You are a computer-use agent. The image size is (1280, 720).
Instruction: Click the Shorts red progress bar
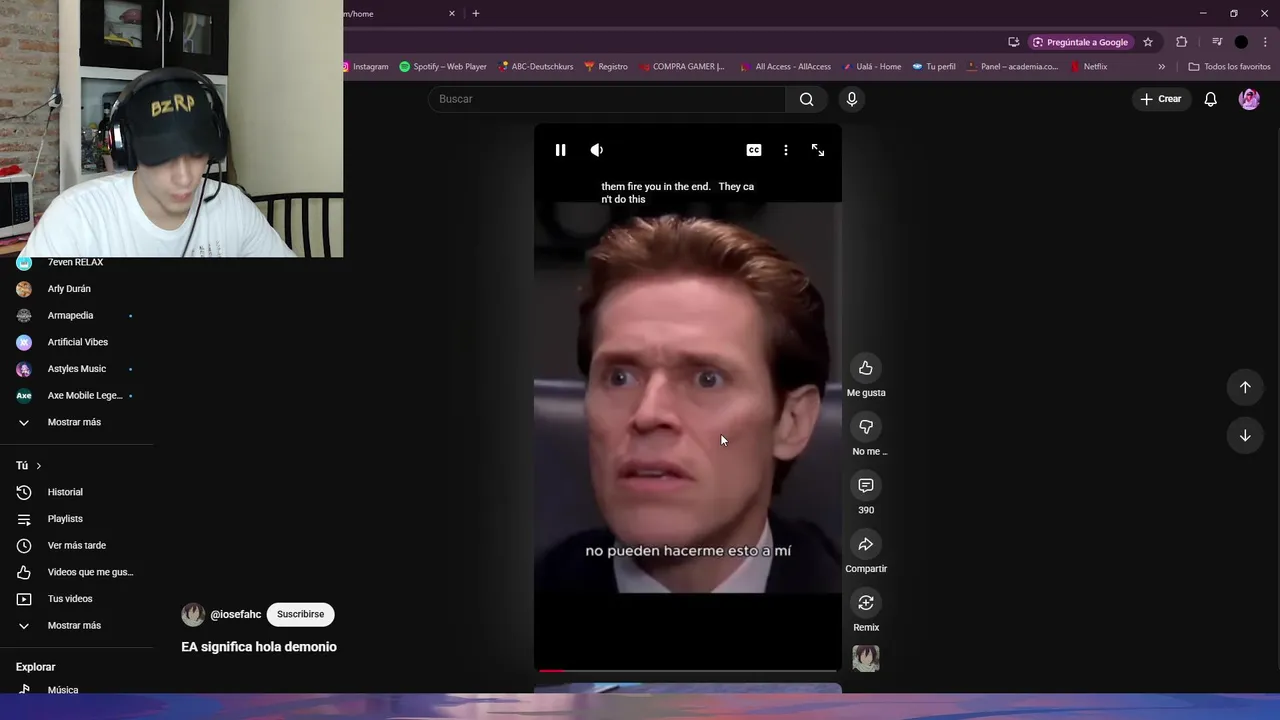[688, 671]
